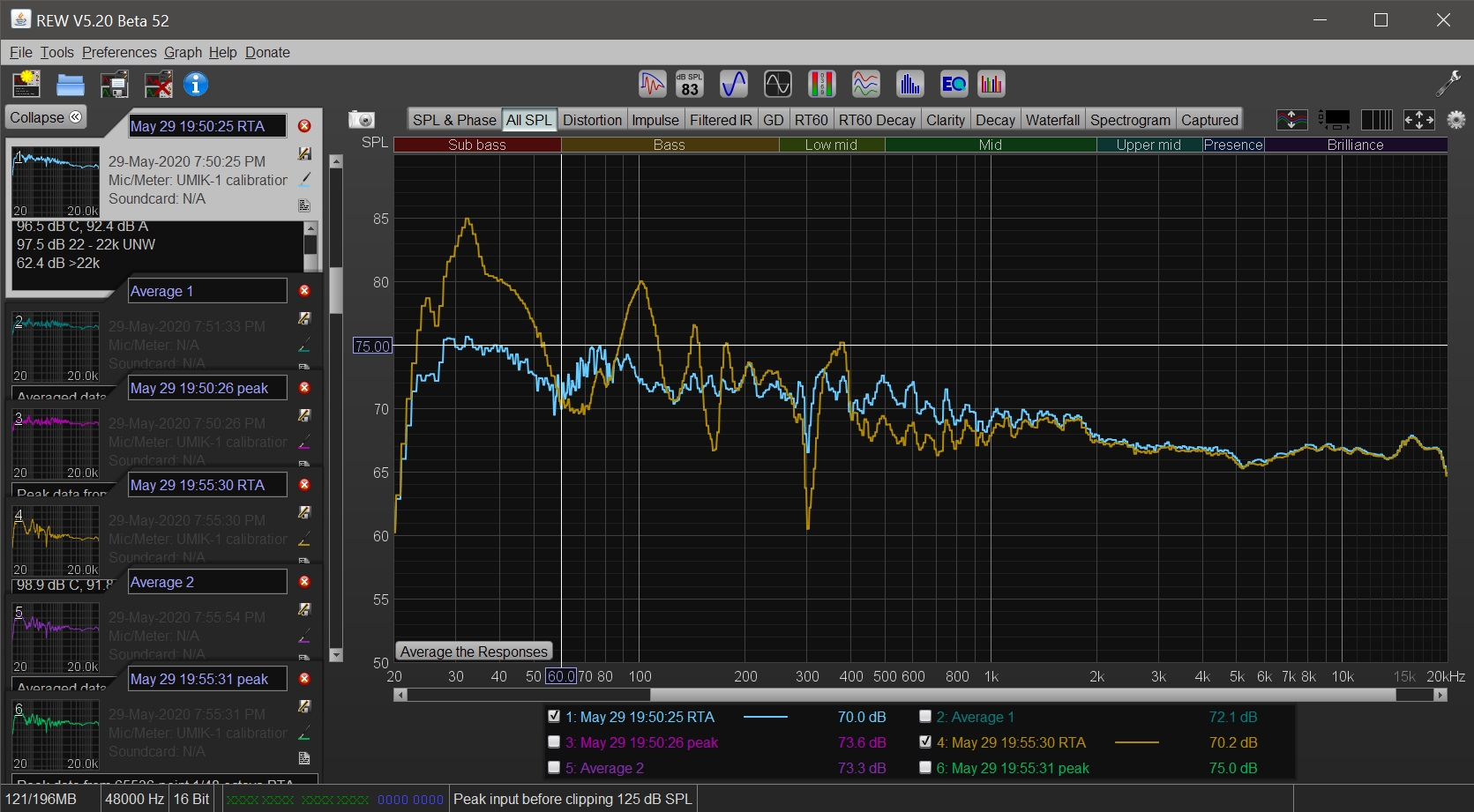Remove May 29 19:50:26 peak measurement
The width and height of the screenshot is (1474, 812).
(x=304, y=388)
